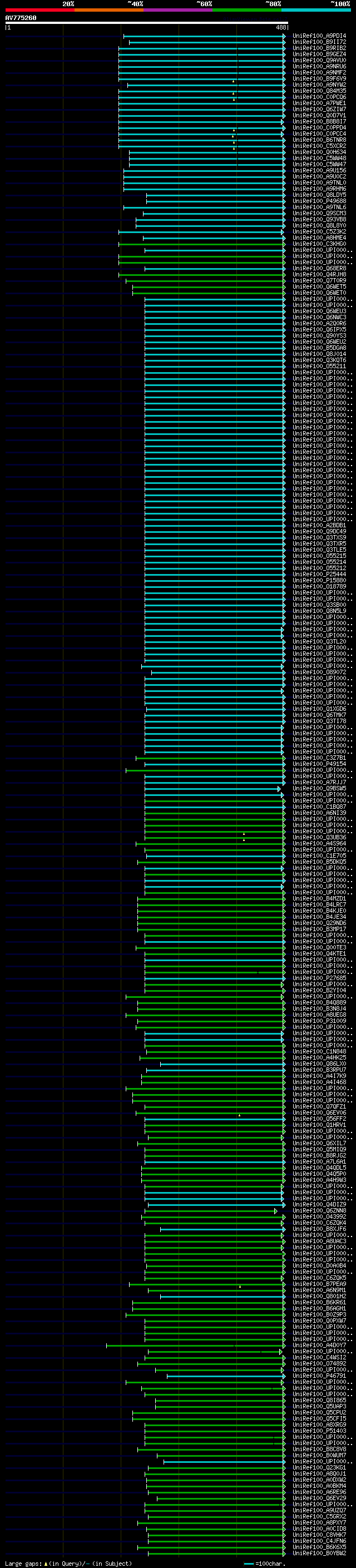Select the UniRef100_P49688 label

[319, 201]
